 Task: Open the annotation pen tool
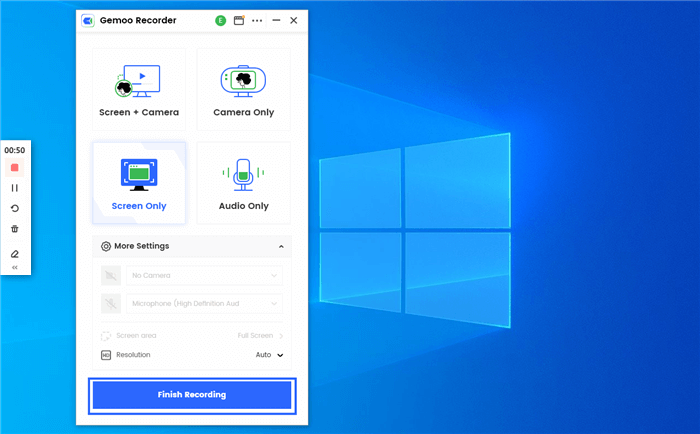(x=15, y=254)
